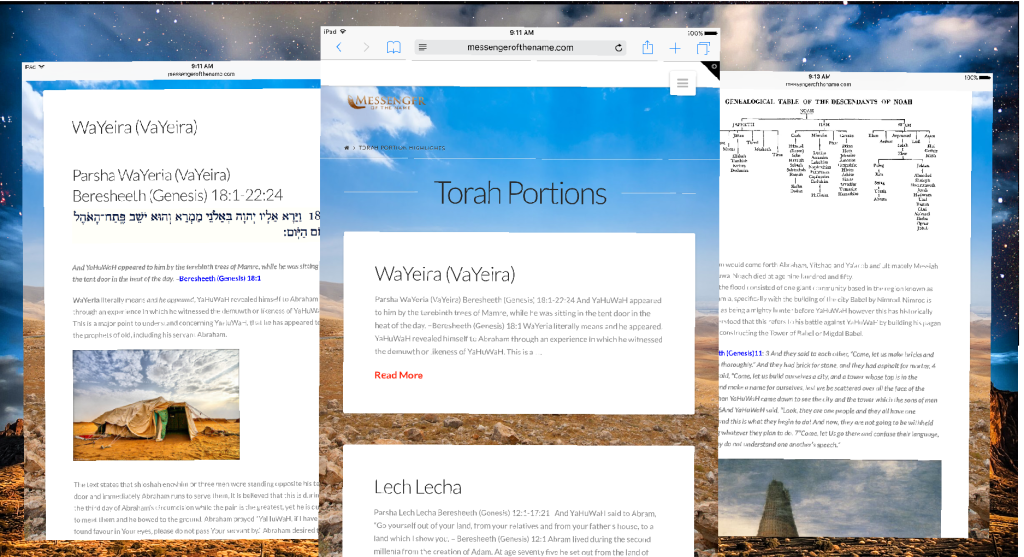Show all open tabs icon
Viewport: 1024px width, 557px height.
(x=703, y=47)
